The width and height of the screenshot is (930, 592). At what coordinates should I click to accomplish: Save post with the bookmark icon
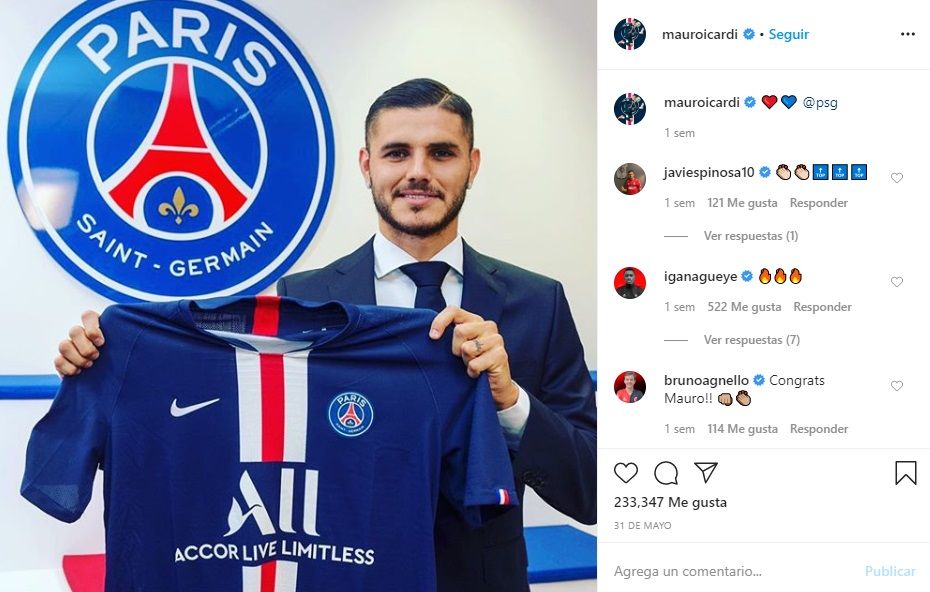pos(906,473)
